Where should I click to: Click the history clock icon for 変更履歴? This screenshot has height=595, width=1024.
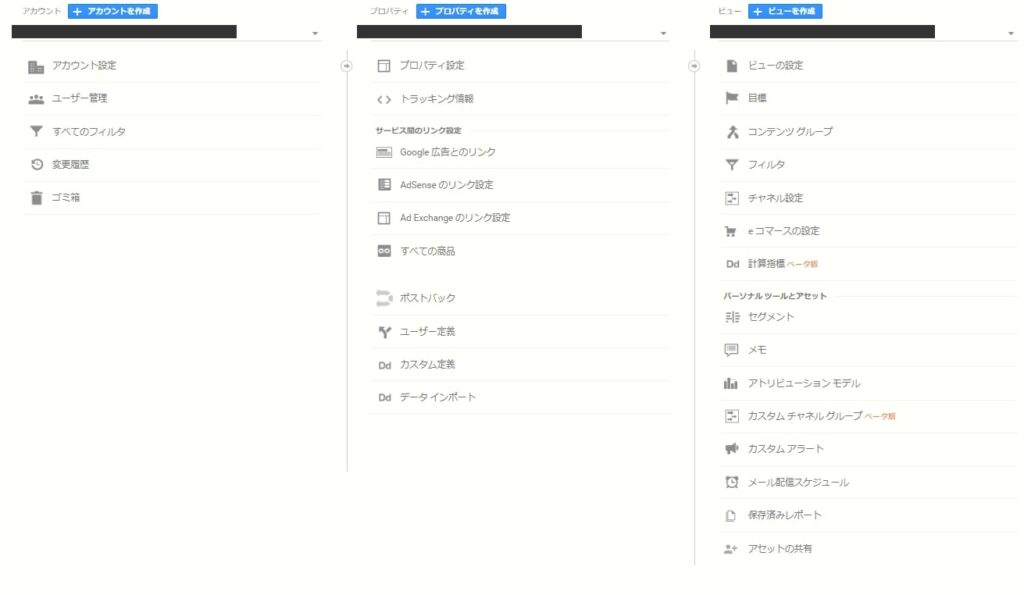pos(37,165)
